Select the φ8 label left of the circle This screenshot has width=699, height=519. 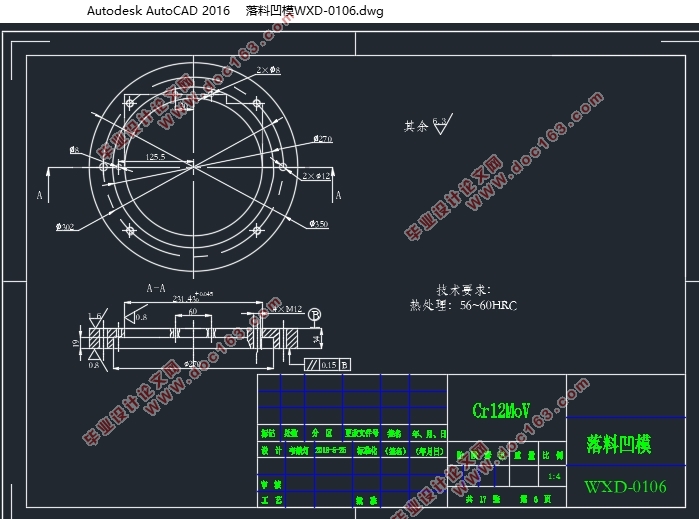(74, 149)
